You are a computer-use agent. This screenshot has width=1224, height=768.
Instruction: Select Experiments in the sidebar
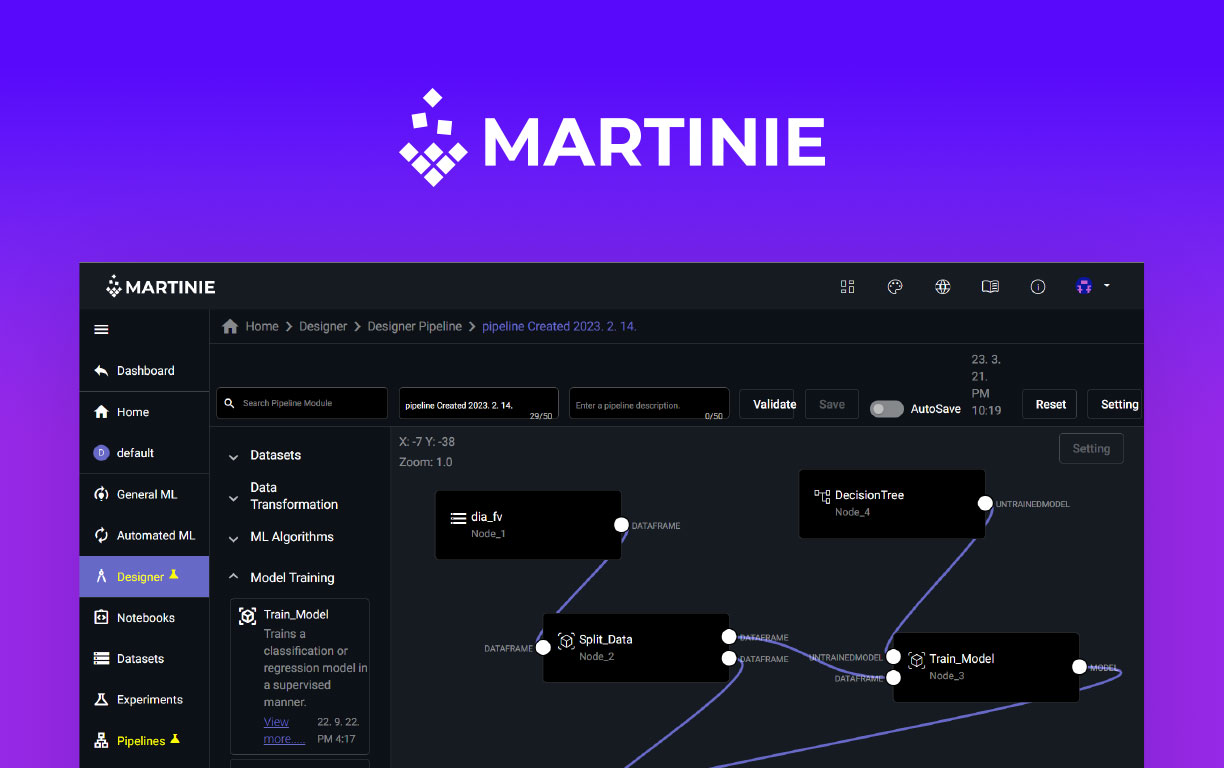(149, 700)
